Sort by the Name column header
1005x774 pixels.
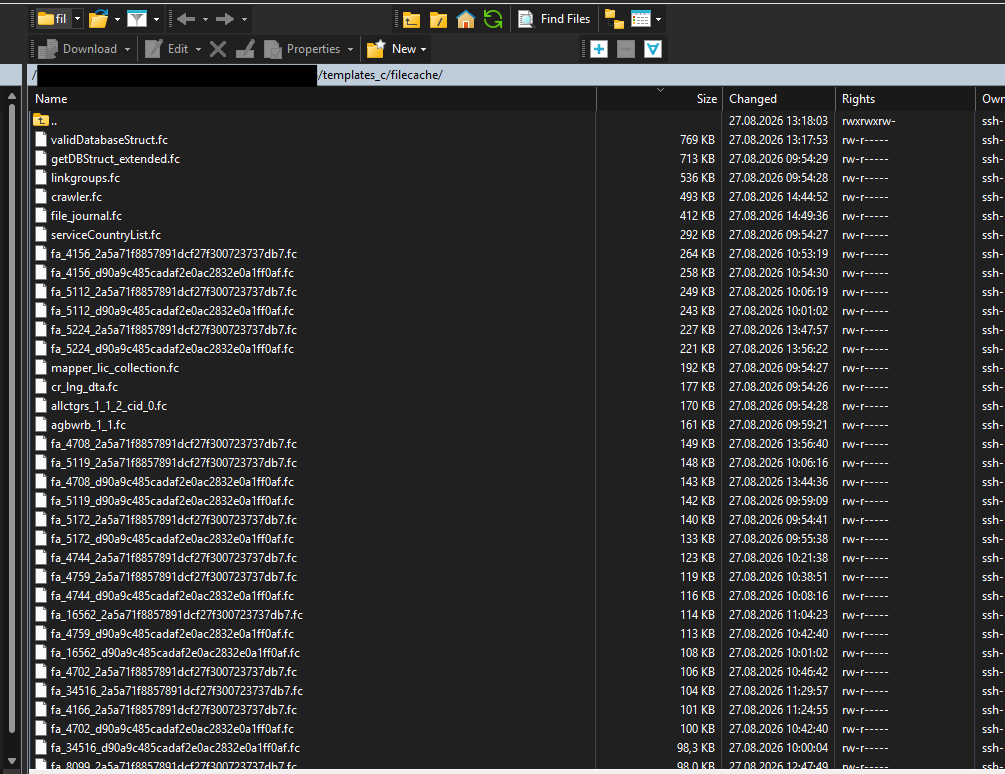point(313,99)
